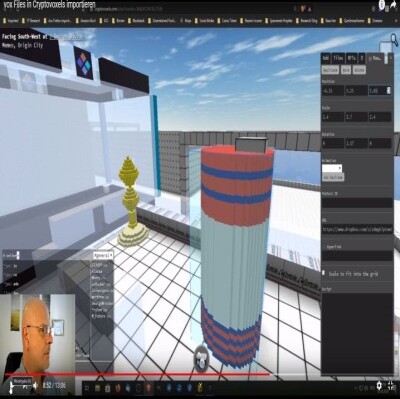Edit the first Rotation value field
Screen dimensions: 400x399
click(333, 143)
